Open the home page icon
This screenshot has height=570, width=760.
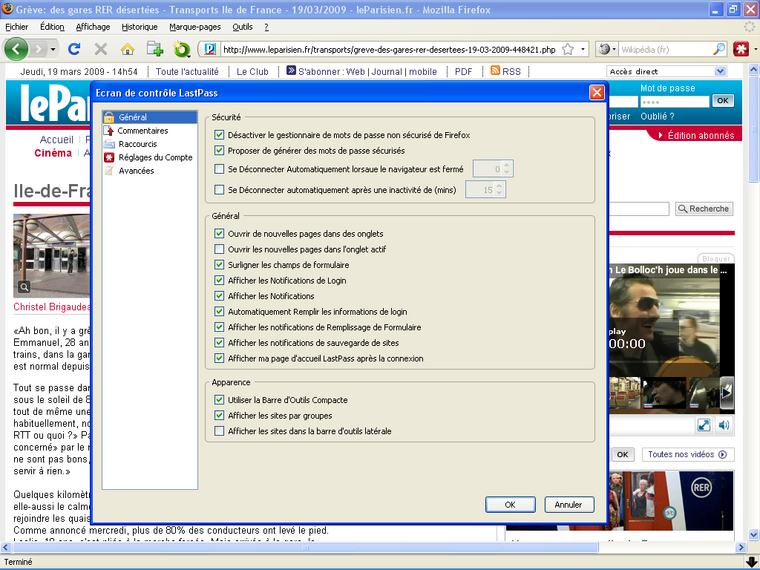pos(127,49)
